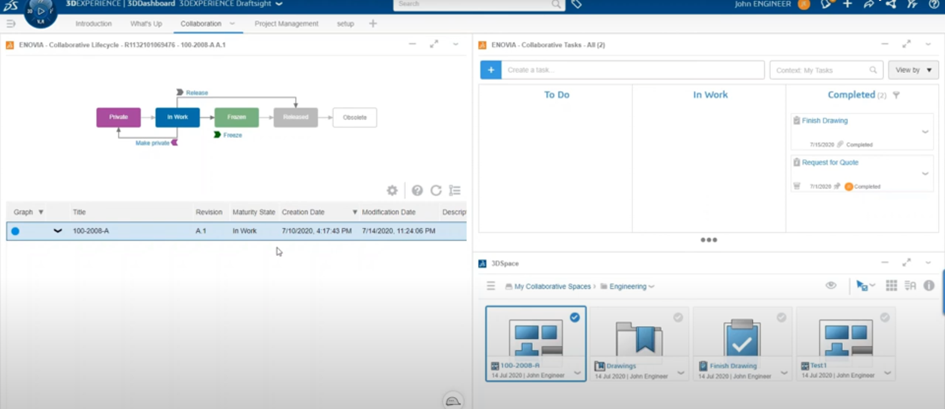The width and height of the screenshot is (945, 409).
Task: Open the Engineering breadcrumb dropdown
Action: 651,287
